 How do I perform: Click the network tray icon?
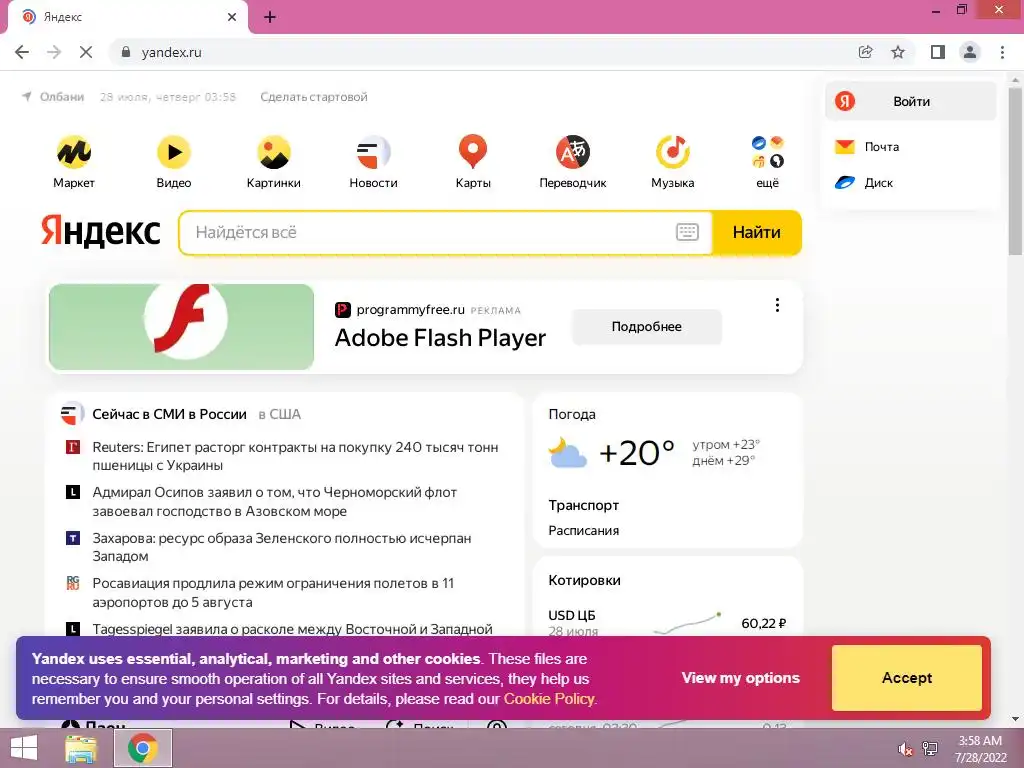coord(930,749)
